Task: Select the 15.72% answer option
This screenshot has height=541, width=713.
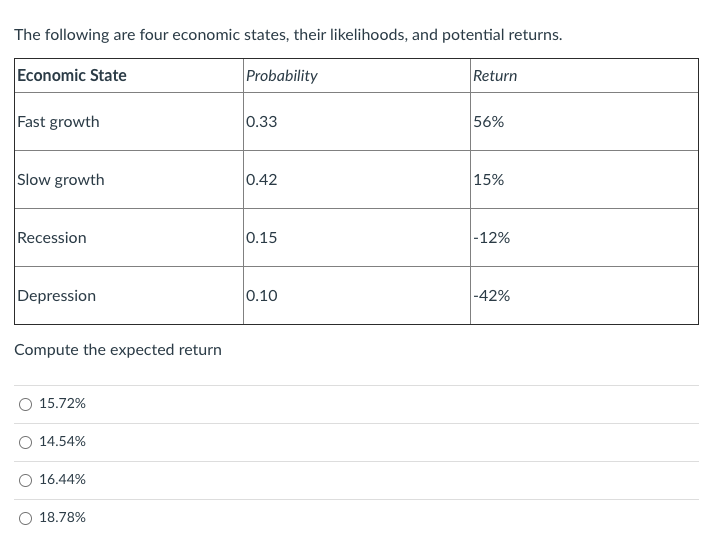Action: pyautogui.click(x=25, y=404)
